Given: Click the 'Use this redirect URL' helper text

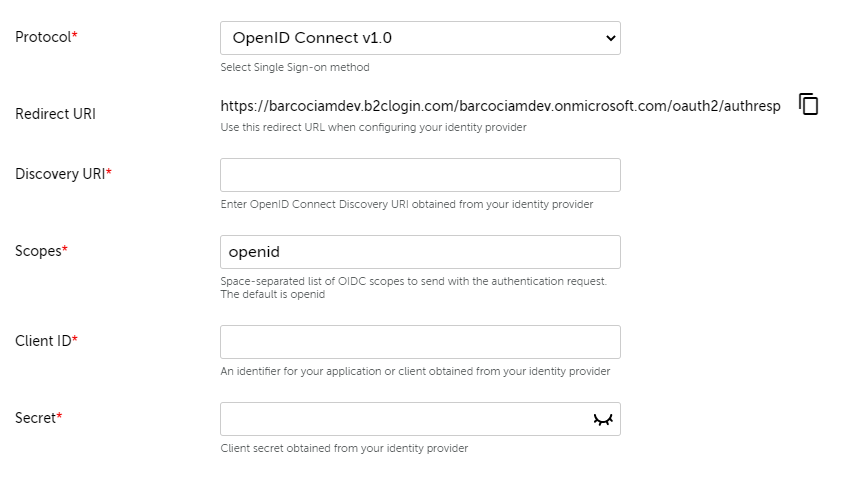Looking at the screenshot, I should point(373,128).
